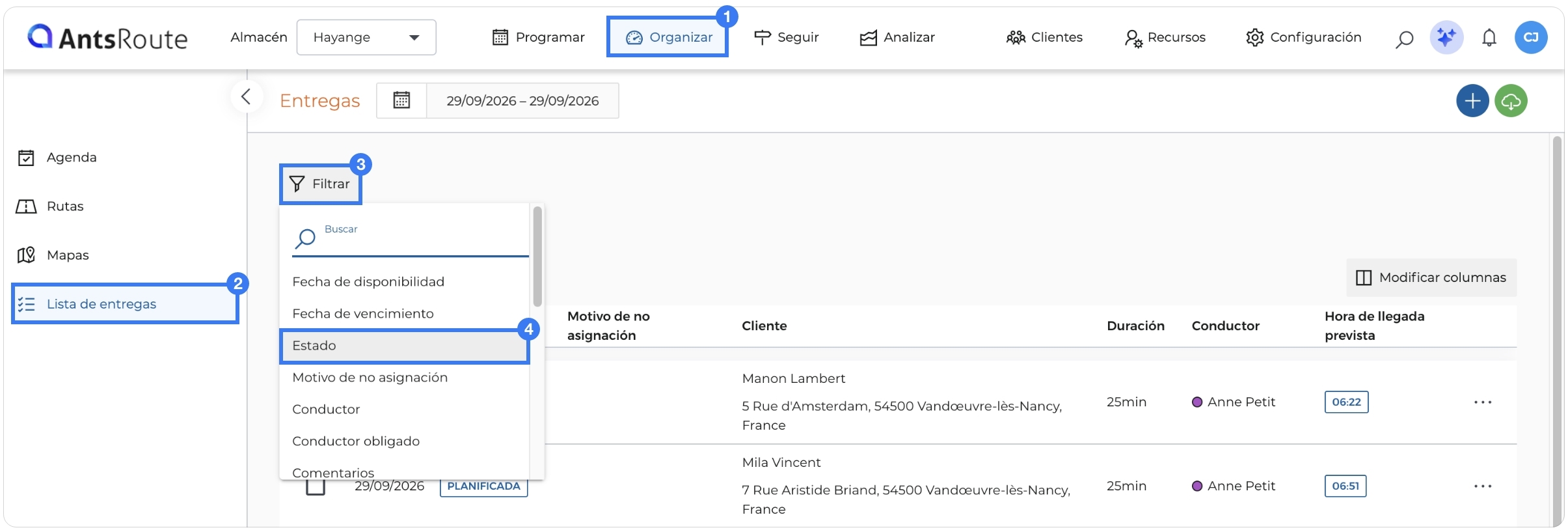Screen dimensions: 1568x532
Task: Select Fecha de disponibilidad filter
Action: pos(405,282)
